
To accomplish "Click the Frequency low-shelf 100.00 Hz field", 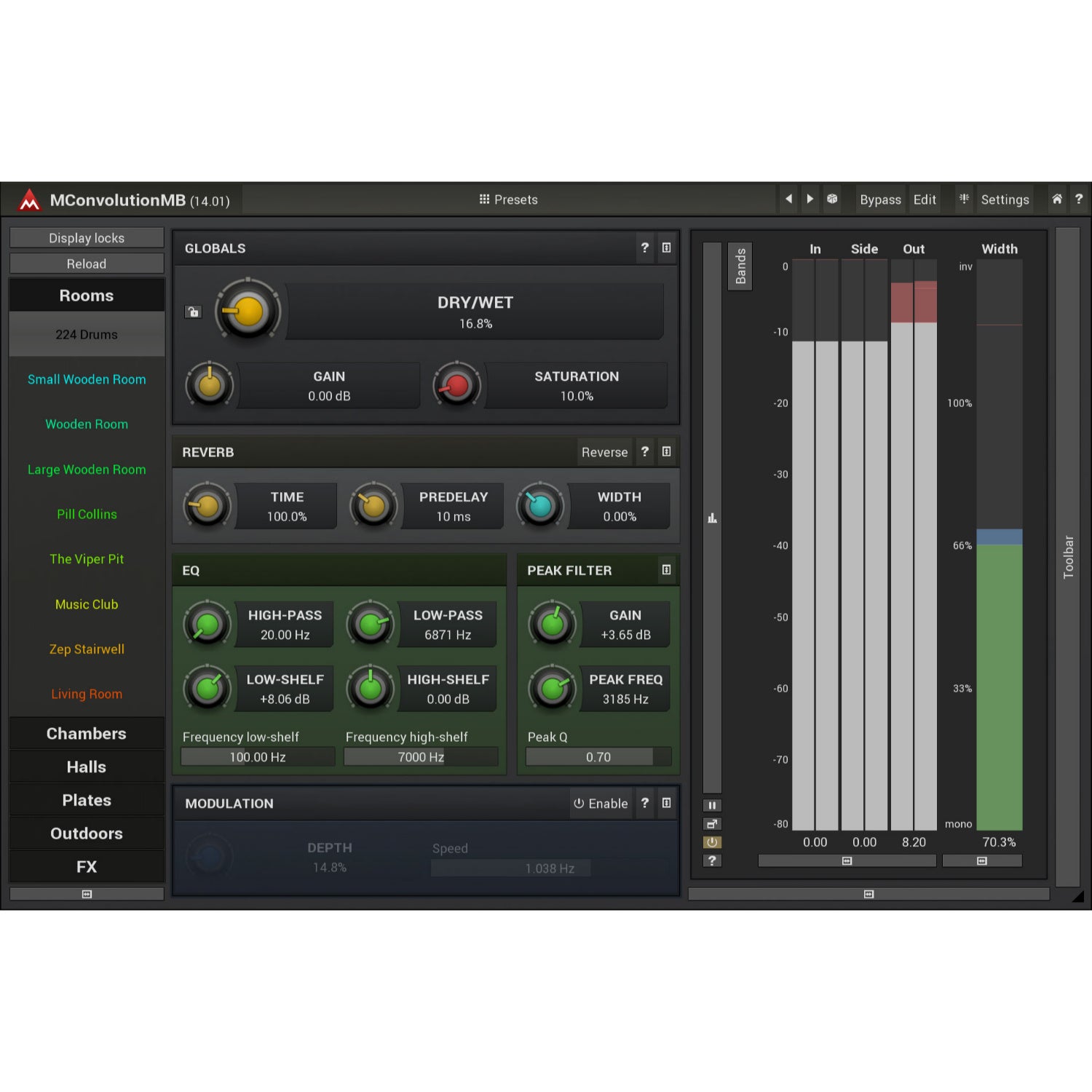I will pyautogui.click(x=258, y=757).
